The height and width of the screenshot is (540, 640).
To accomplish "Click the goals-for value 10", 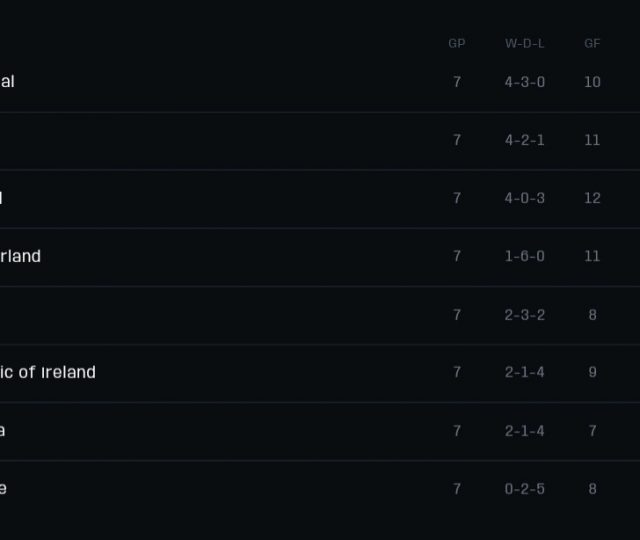I will point(592,82).
